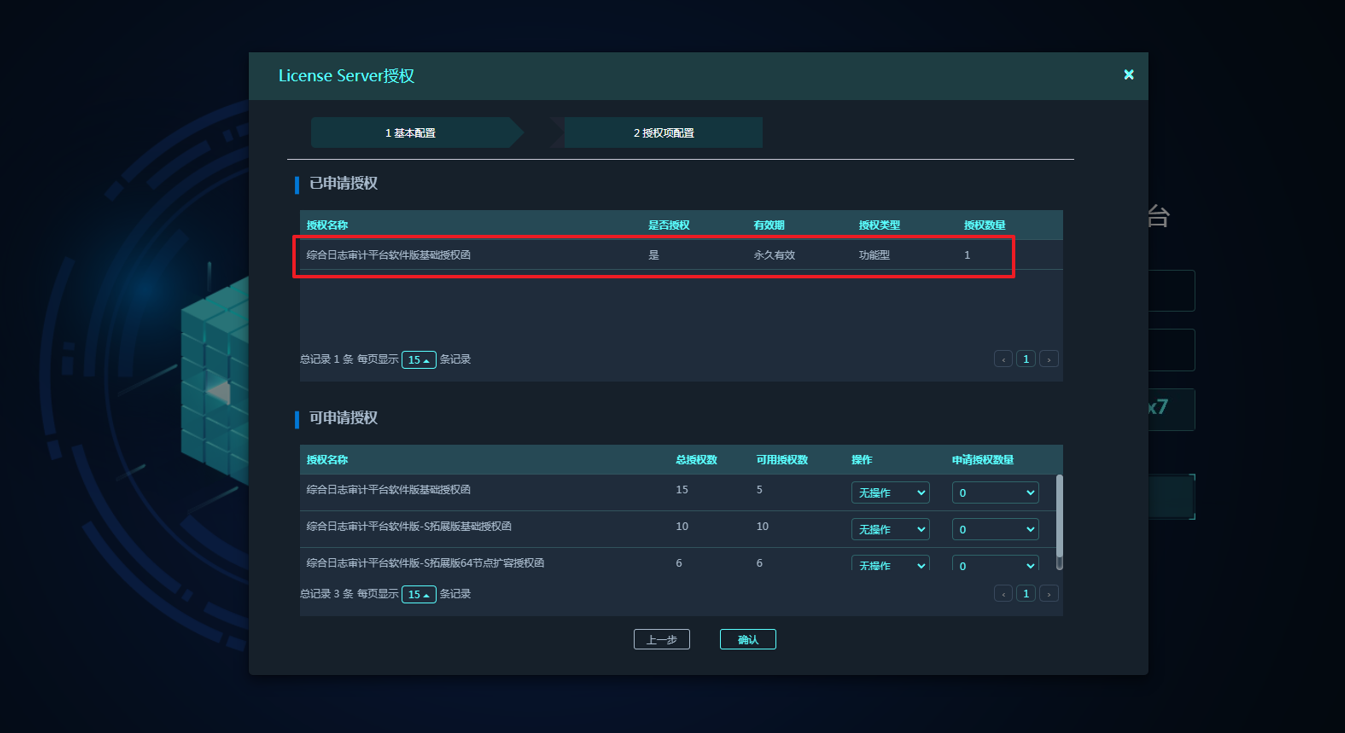Click the 总记录 1 条 record count
1345x733 pixels.
click(327, 360)
